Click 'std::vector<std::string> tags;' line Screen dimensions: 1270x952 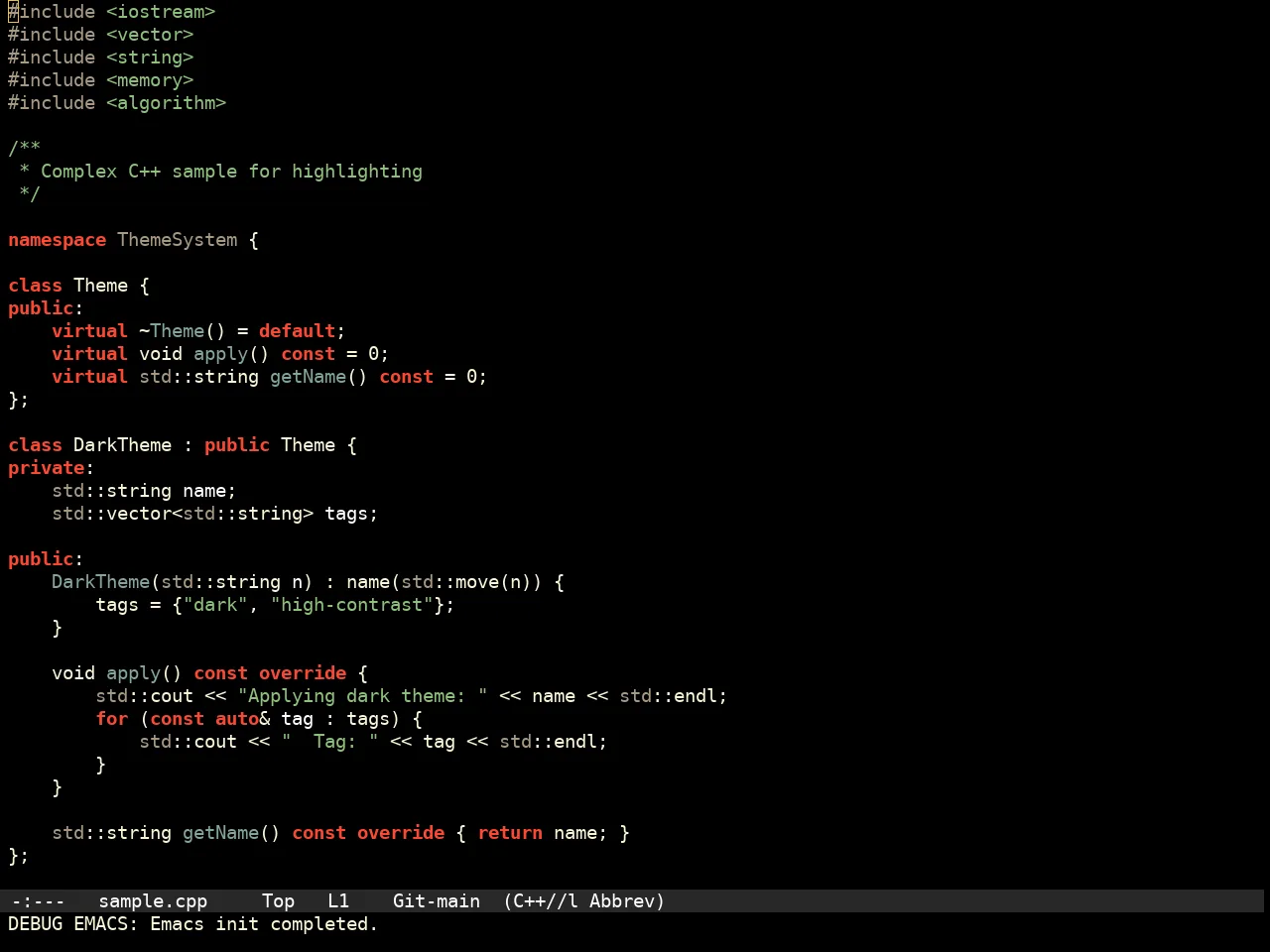(215, 514)
